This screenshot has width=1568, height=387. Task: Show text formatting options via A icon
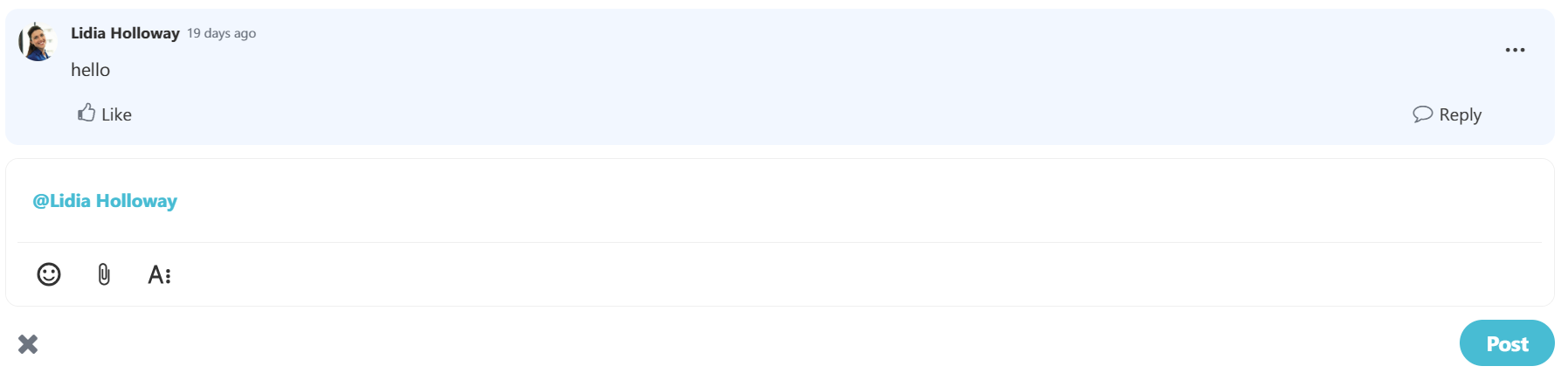click(x=159, y=275)
